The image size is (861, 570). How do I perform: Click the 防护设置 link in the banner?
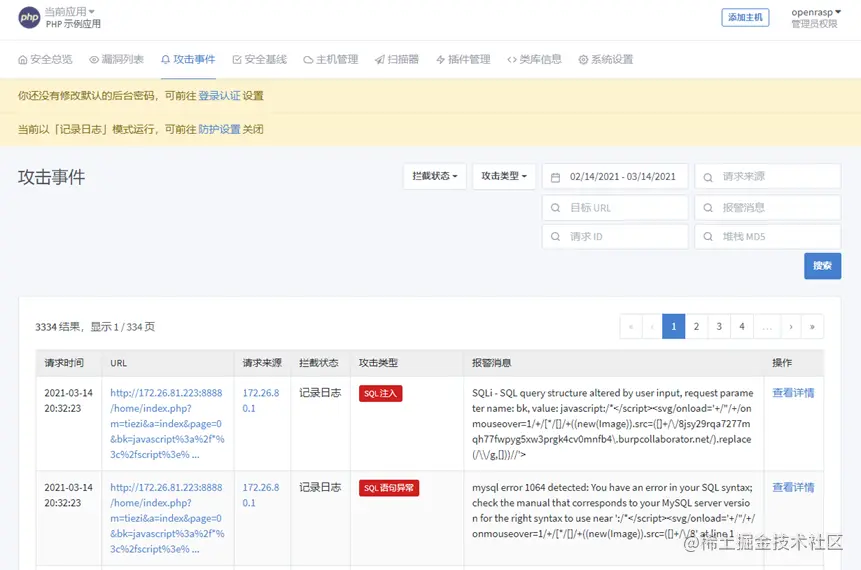(x=219, y=129)
